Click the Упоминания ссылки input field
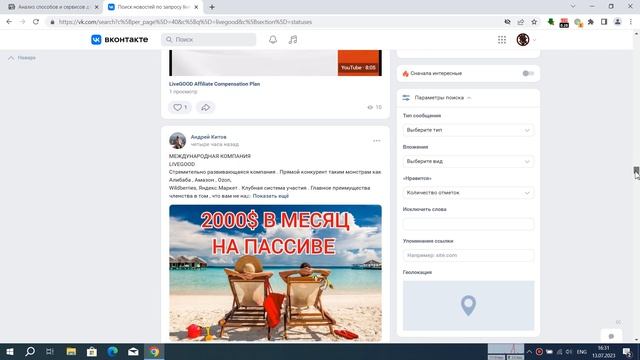The width and height of the screenshot is (640, 360). [468, 255]
